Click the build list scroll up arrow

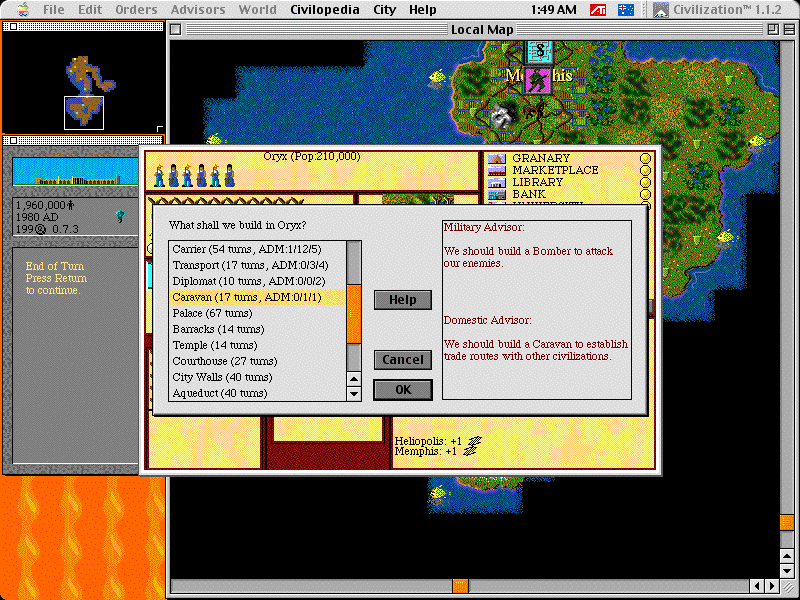coord(354,379)
